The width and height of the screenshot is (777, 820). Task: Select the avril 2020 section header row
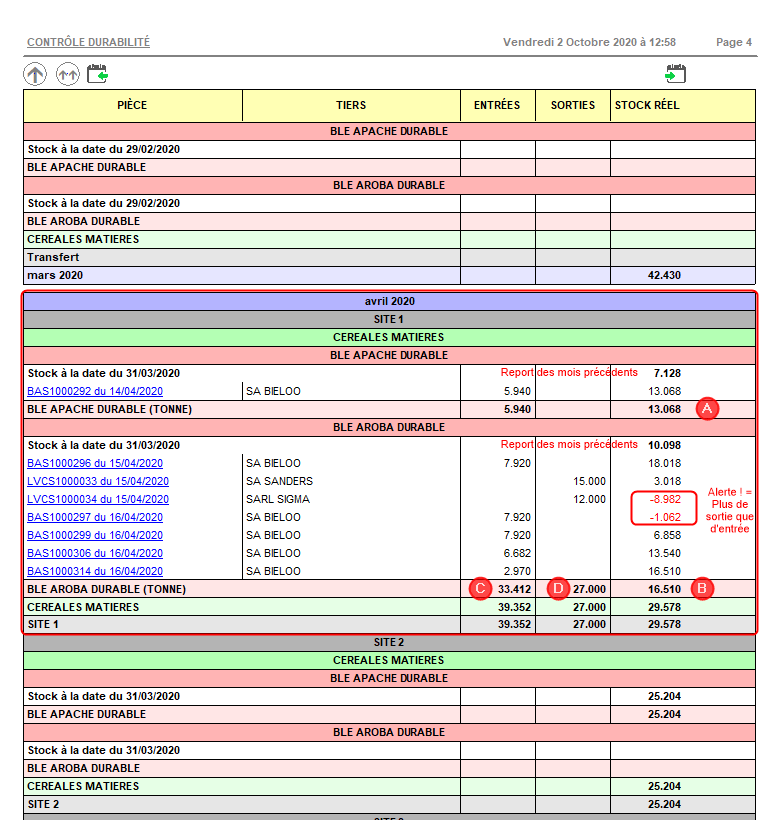point(389,301)
